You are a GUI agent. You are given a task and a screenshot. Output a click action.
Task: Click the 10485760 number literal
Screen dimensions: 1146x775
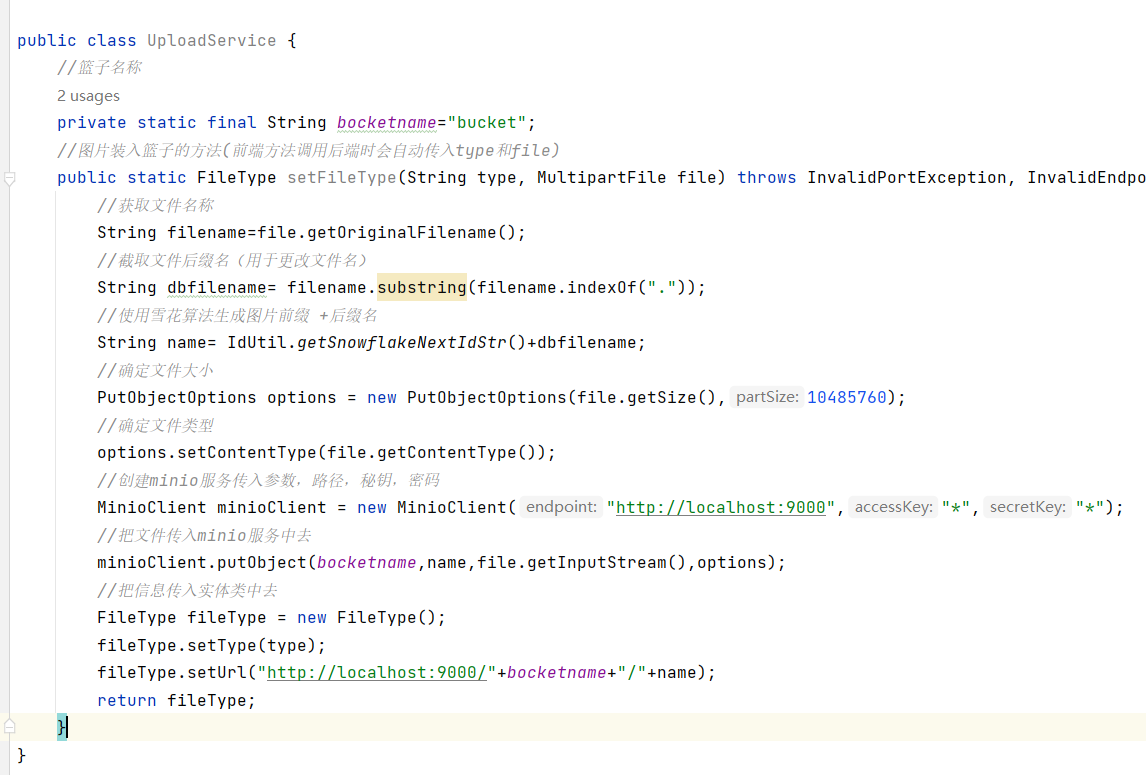(x=846, y=397)
